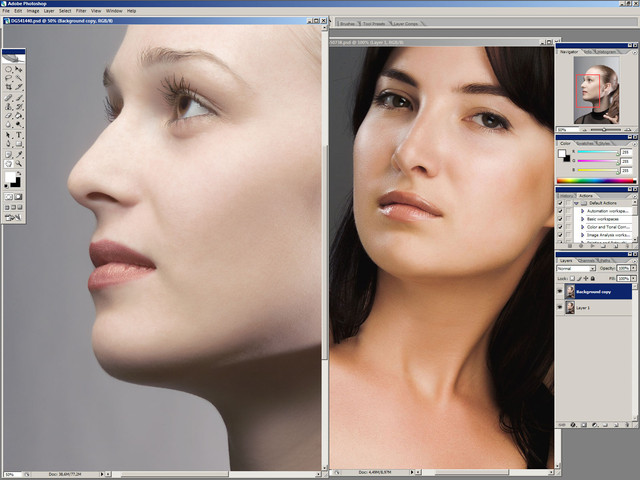
Task: Select the Paint Bucket tool
Action: point(19,116)
